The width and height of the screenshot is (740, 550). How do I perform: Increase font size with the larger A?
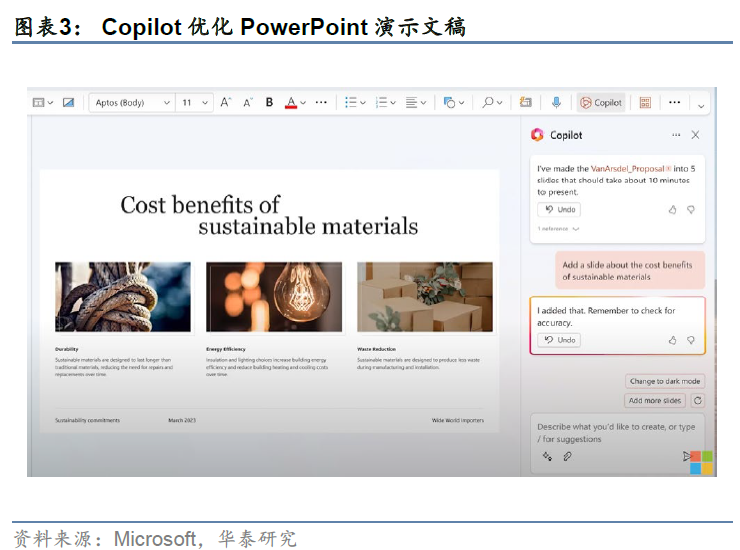point(226,102)
